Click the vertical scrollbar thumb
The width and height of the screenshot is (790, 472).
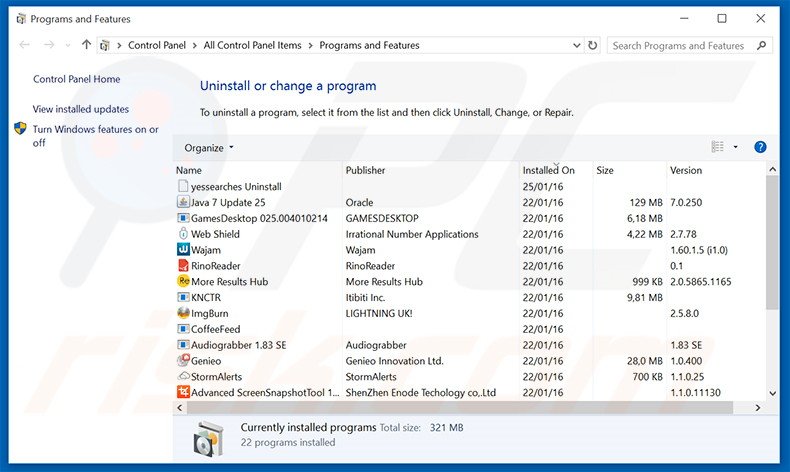coord(772,242)
